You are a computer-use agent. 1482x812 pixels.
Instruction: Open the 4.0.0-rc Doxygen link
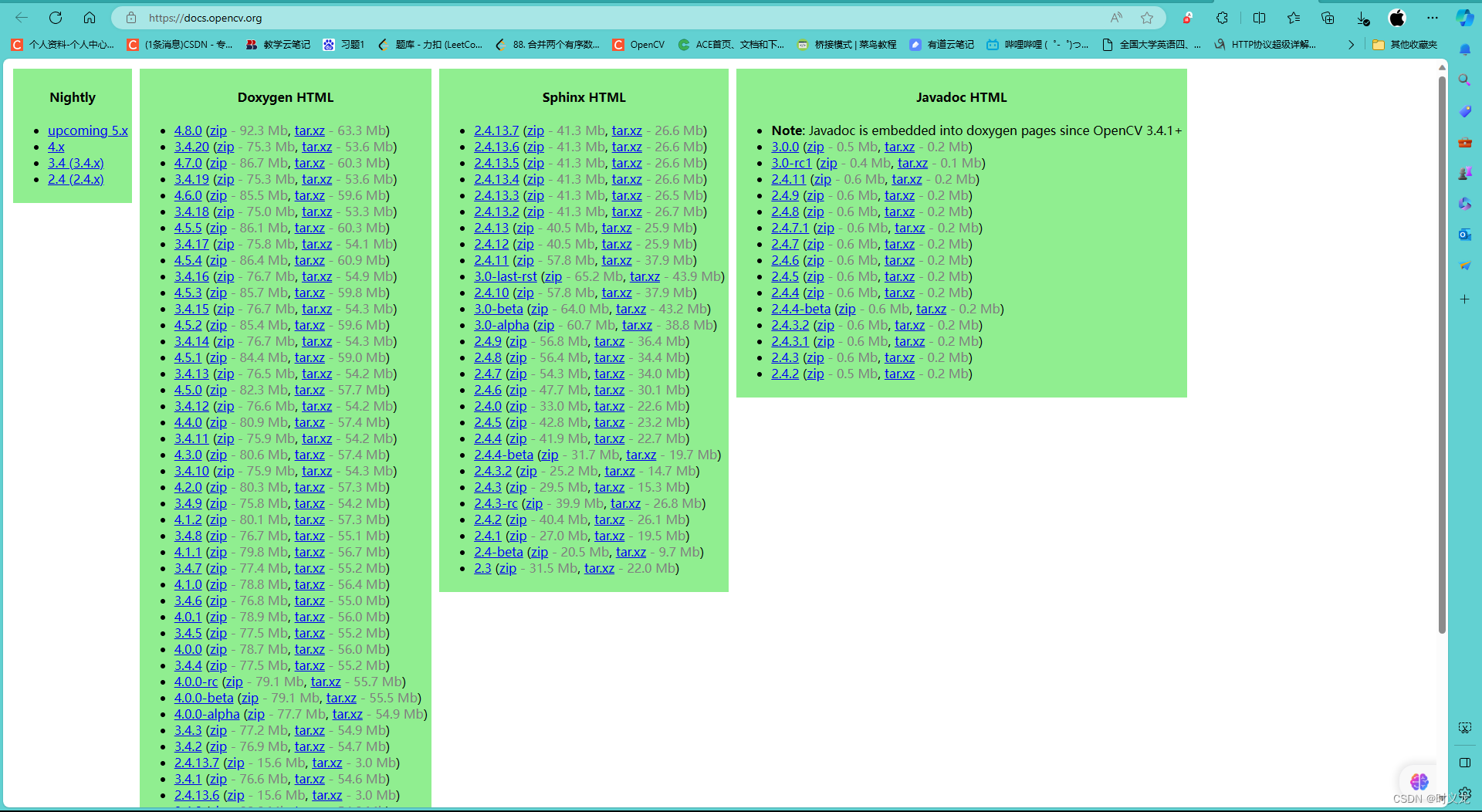(196, 682)
